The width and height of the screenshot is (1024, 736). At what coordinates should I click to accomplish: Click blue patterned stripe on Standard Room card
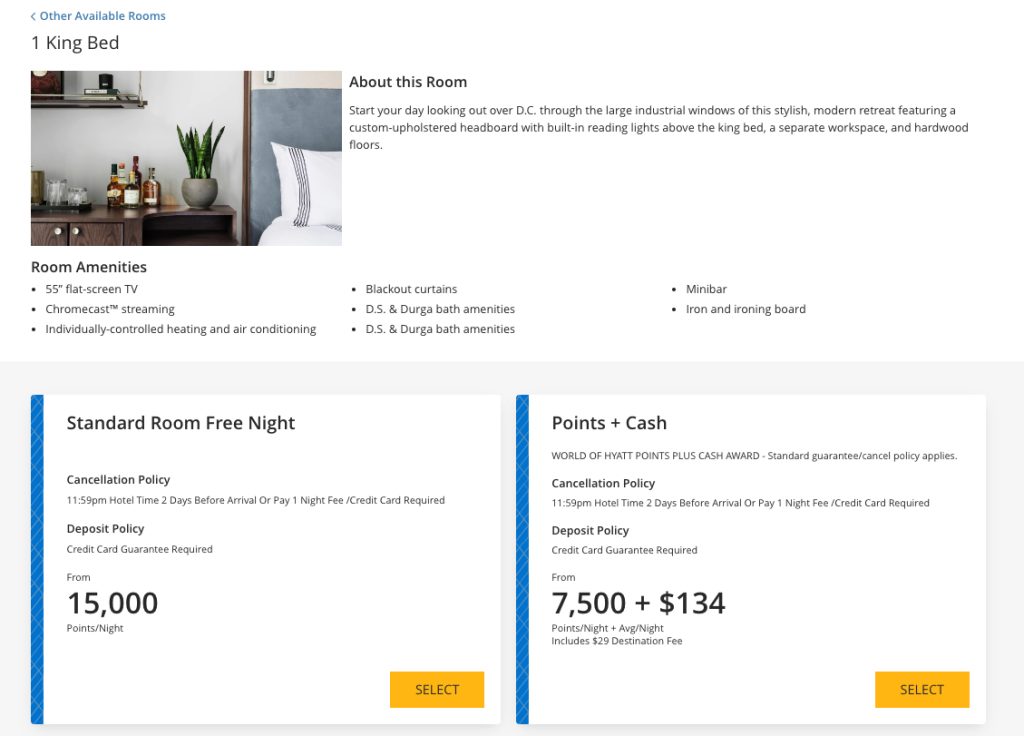pos(37,559)
